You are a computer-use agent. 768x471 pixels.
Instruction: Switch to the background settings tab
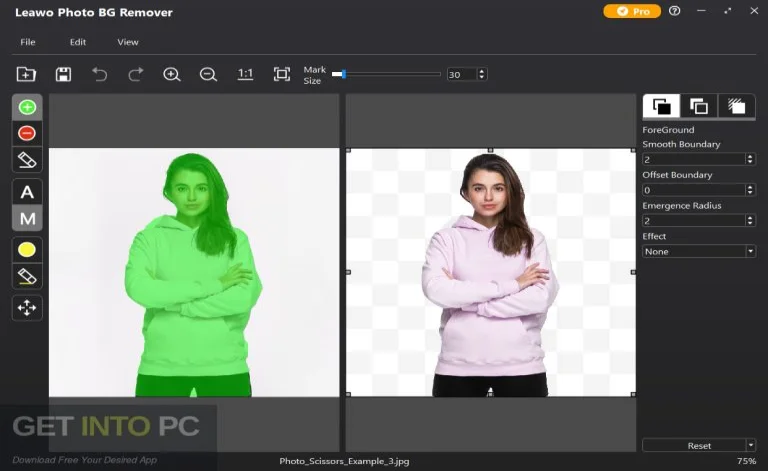(699, 106)
